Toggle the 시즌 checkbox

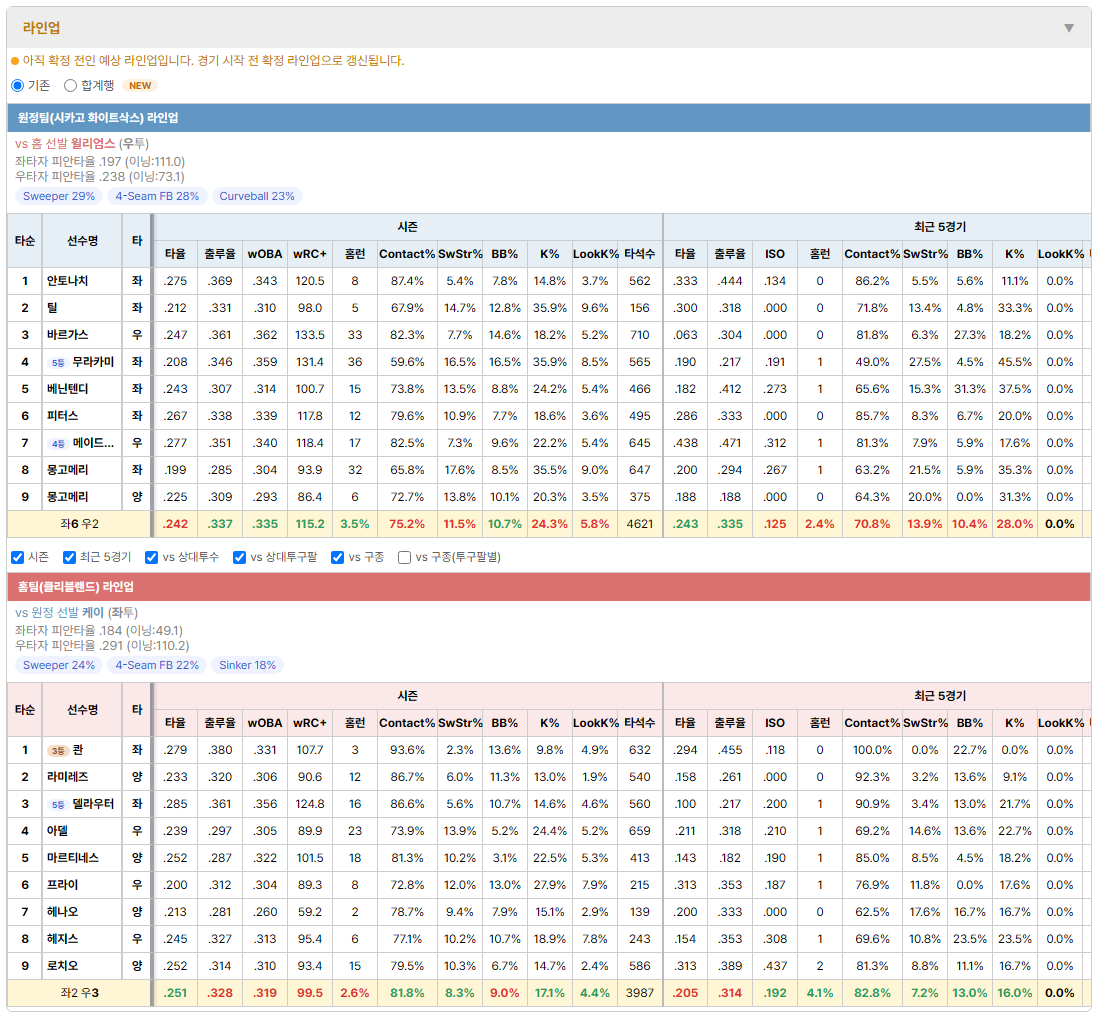pyautogui.click(x=18, y=557)
